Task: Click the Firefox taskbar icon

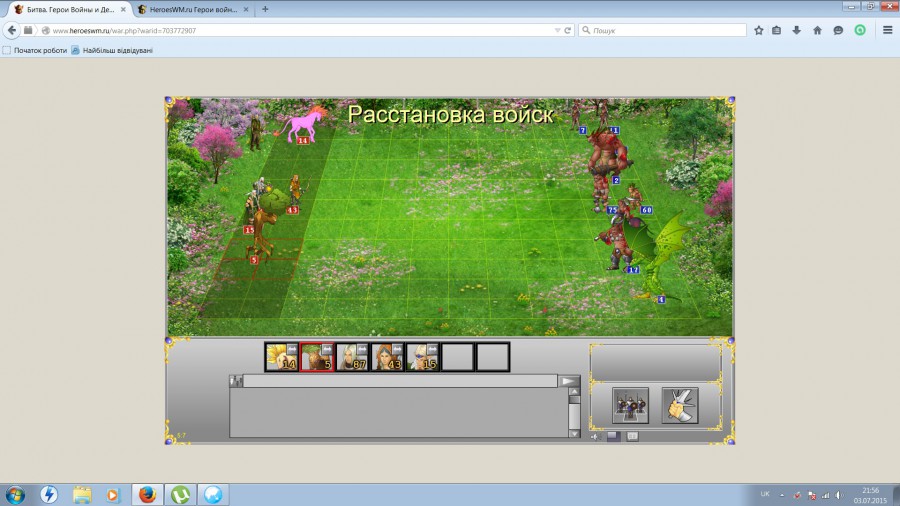Action: coord(148,495)
